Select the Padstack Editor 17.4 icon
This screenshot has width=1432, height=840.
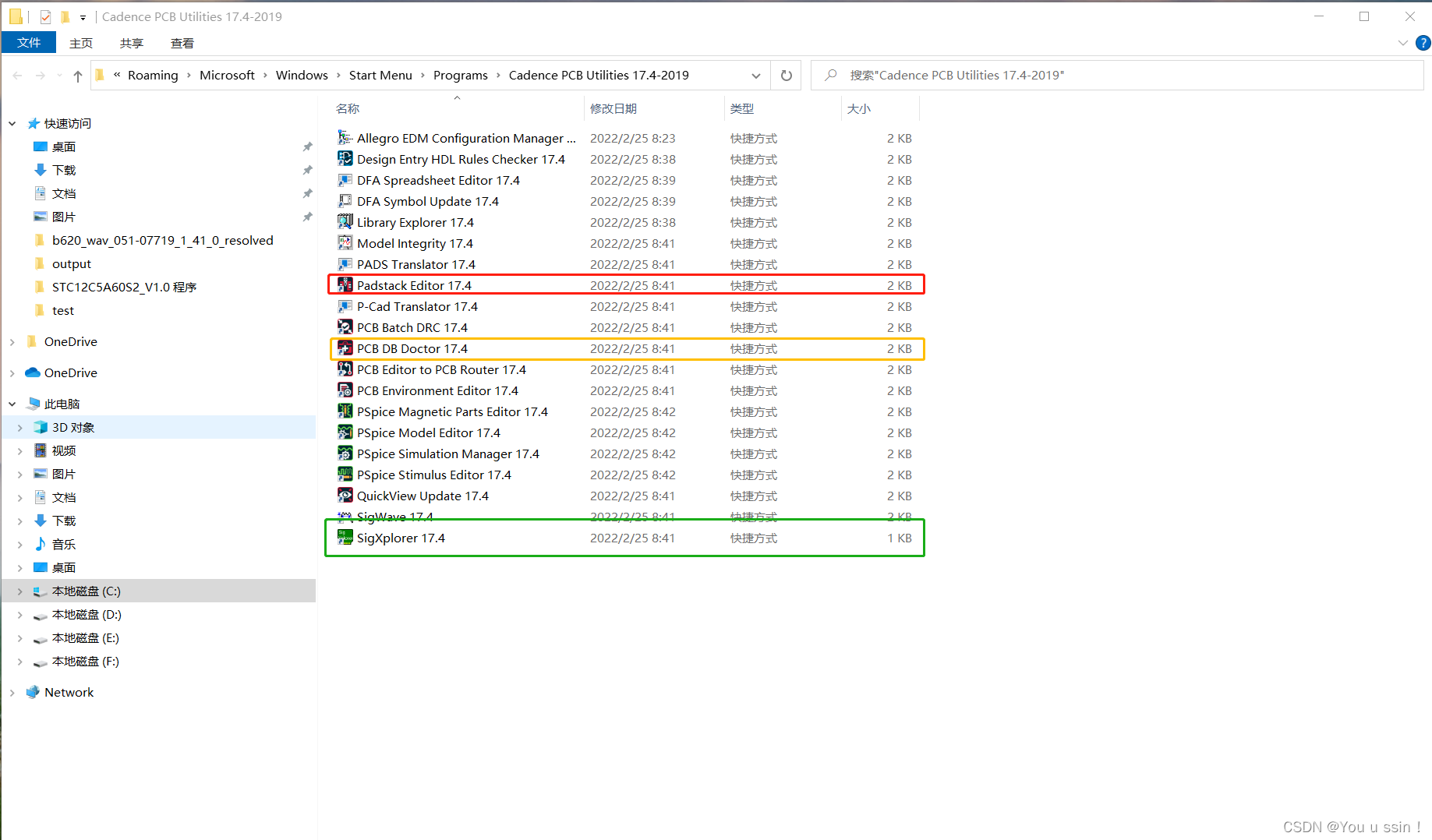(345, 285)
